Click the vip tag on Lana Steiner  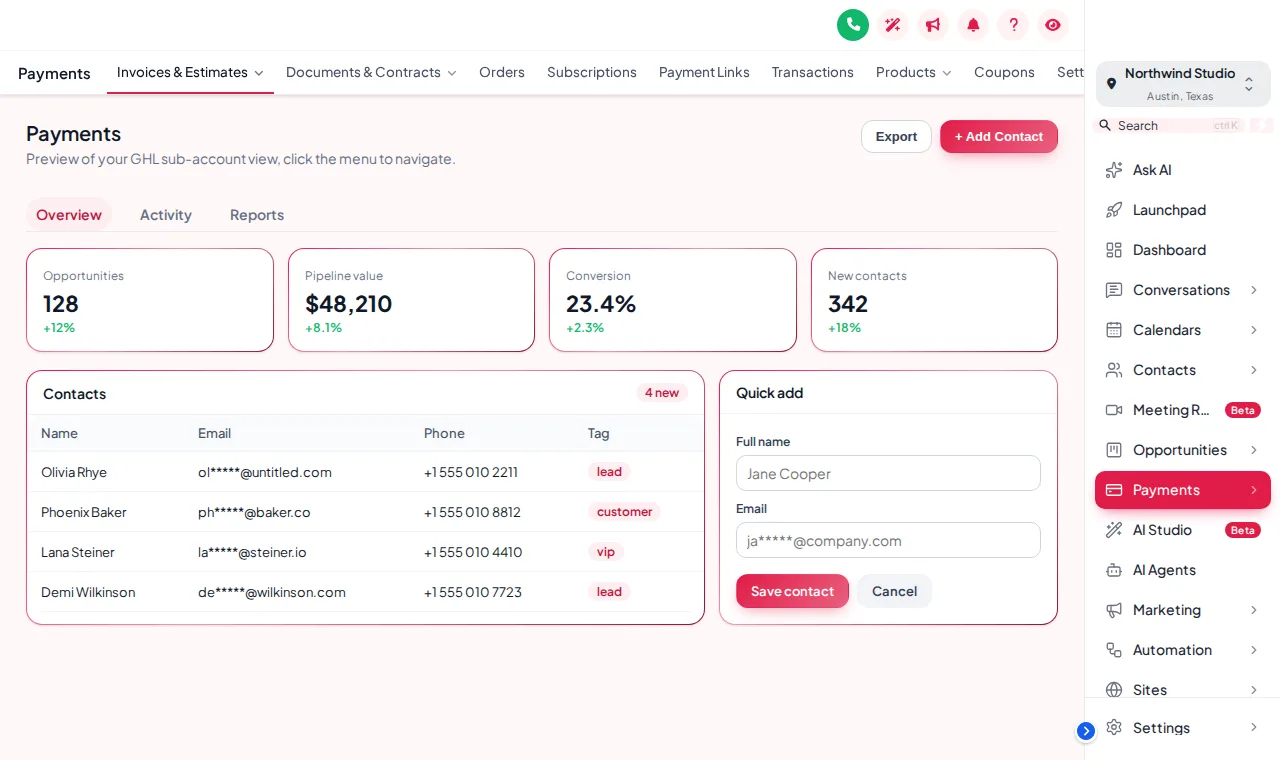[x=606, y=552]
